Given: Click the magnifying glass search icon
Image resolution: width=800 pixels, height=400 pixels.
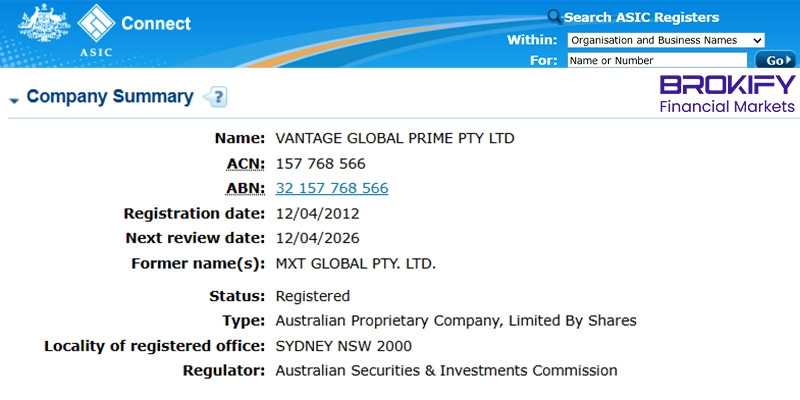Looking at the screenshot, I should (554, 17).
